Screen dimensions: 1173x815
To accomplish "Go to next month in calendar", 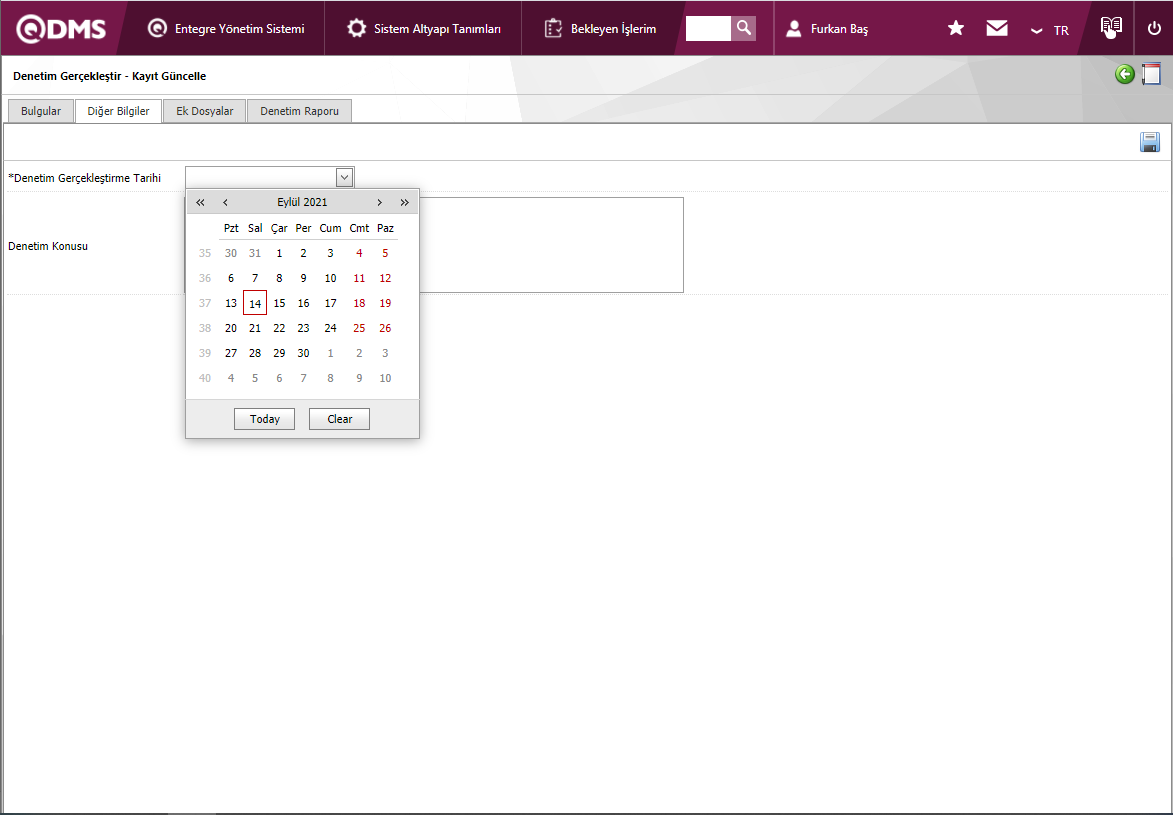I will point(379,202).
